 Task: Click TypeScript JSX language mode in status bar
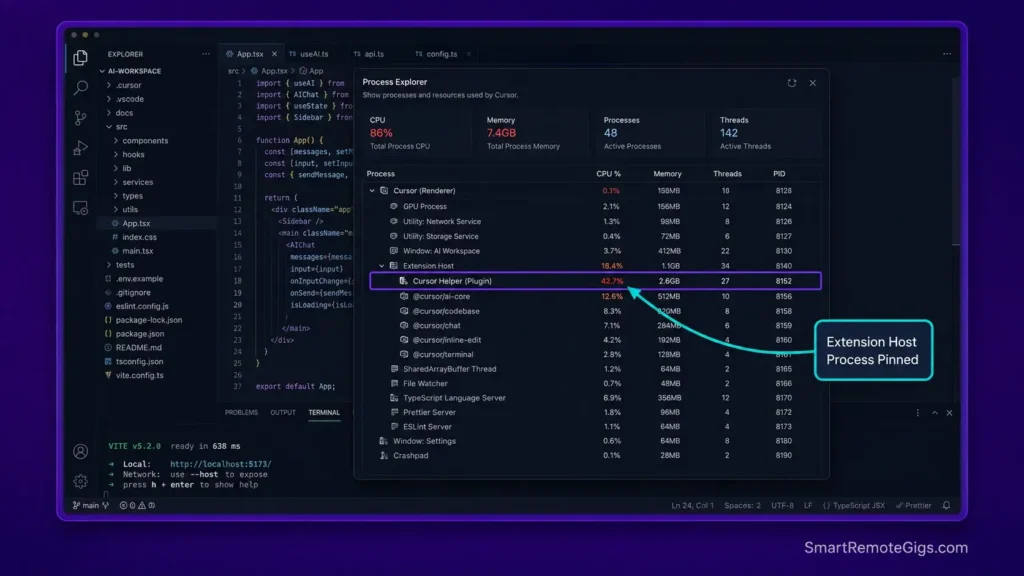(x=854, y=505)
